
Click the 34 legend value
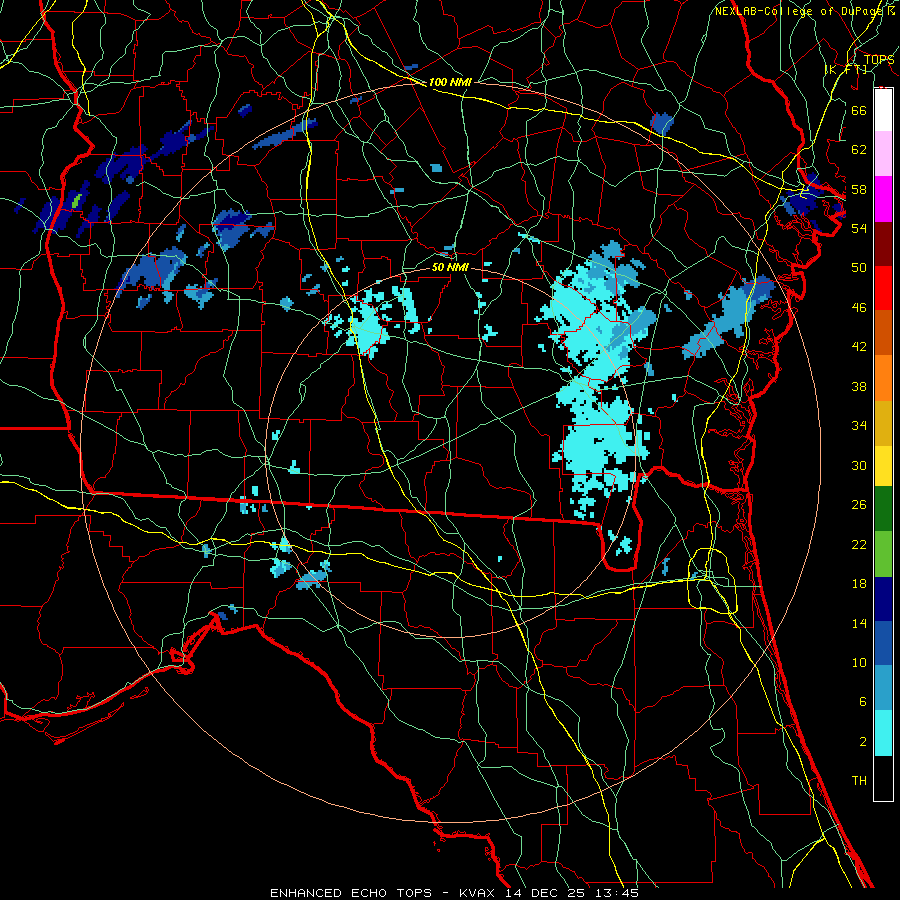tap(859, 426)
